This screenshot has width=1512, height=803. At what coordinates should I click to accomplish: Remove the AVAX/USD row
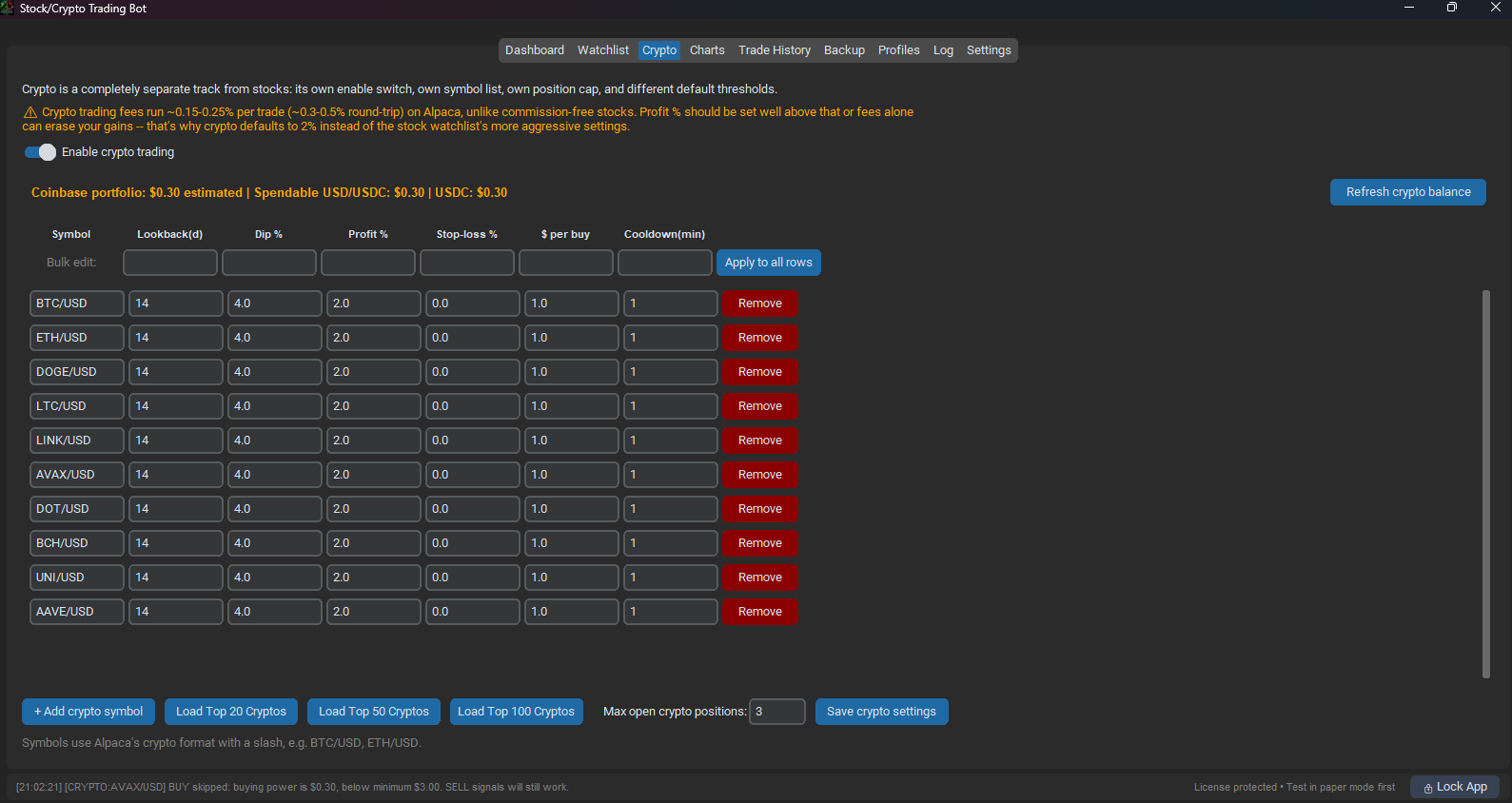(760, 475)
